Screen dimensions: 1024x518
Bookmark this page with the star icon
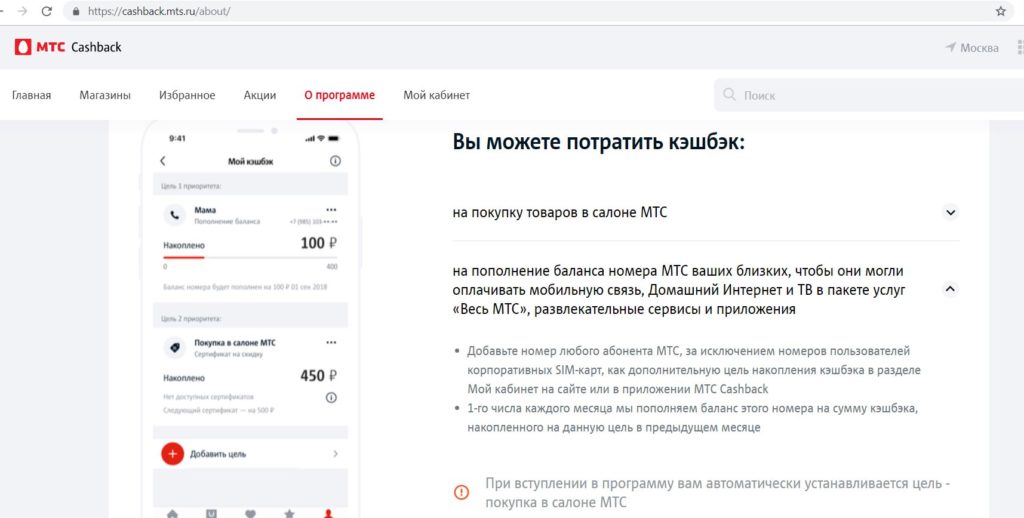pos(1000,11)
